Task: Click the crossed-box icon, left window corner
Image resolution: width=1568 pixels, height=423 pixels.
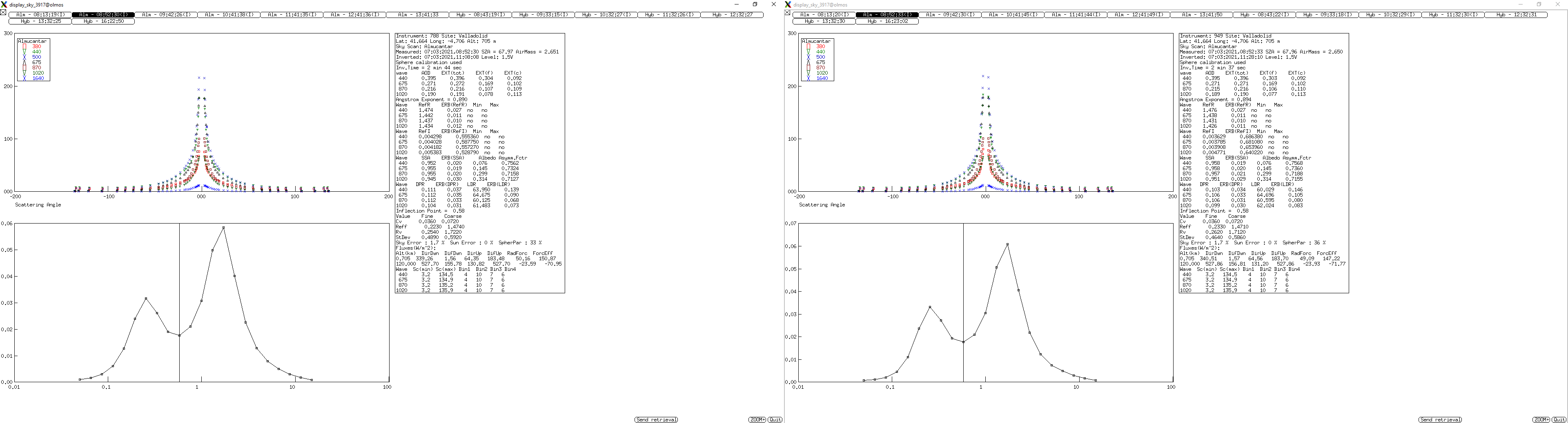Action: 3,12
